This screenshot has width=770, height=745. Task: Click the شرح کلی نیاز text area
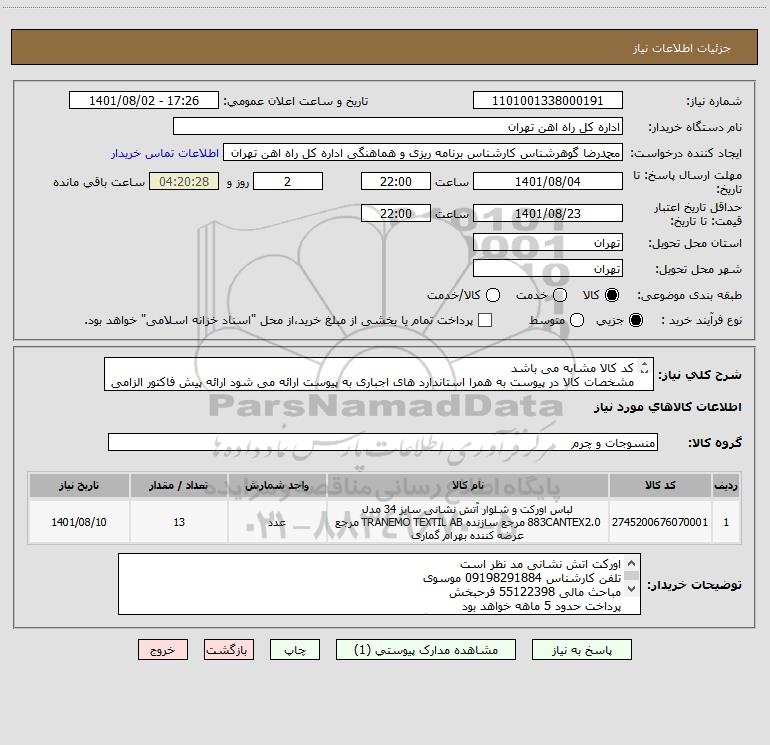pos(379,374)
